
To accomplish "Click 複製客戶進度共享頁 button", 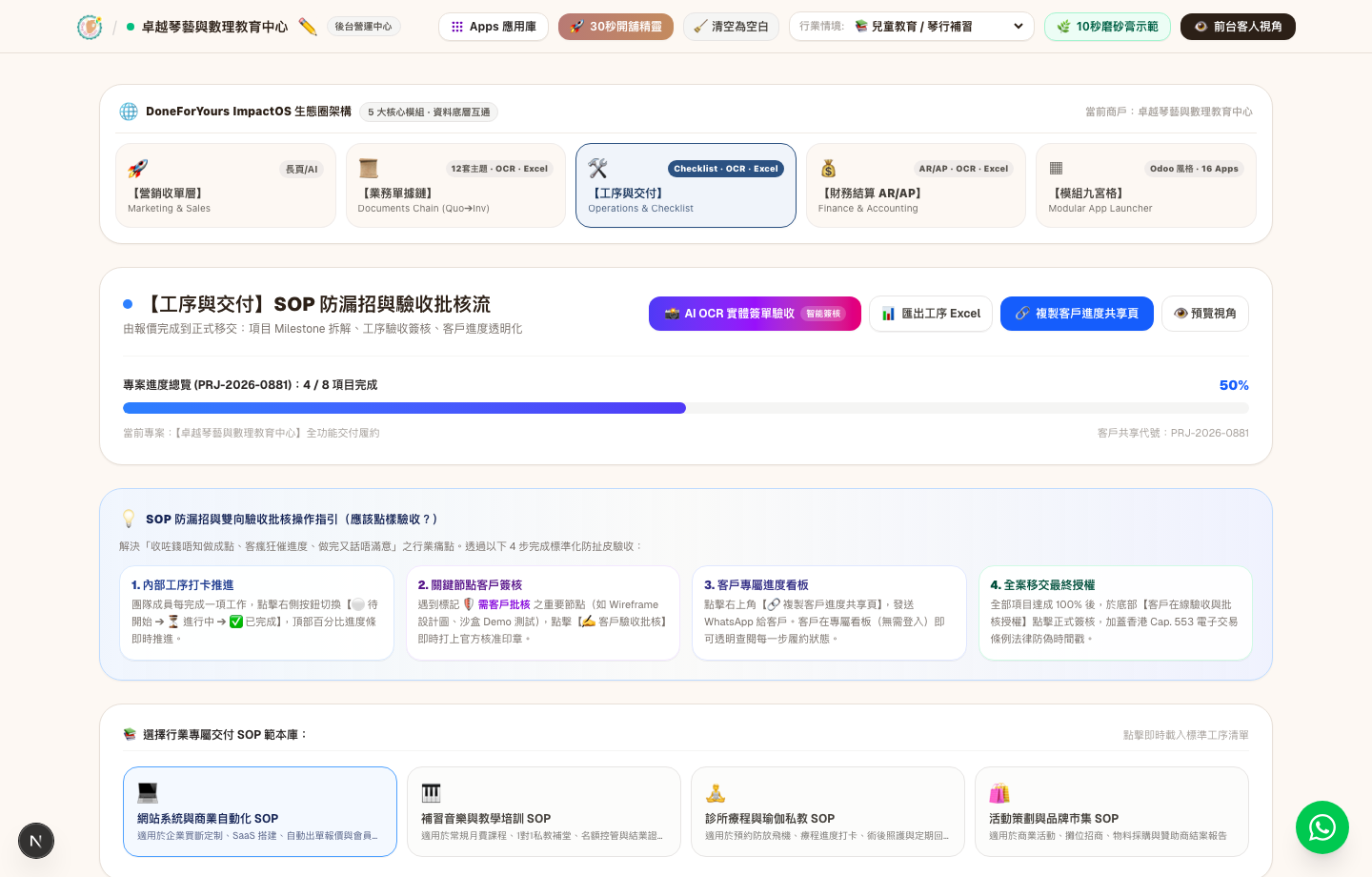I will coord(1077,314).
